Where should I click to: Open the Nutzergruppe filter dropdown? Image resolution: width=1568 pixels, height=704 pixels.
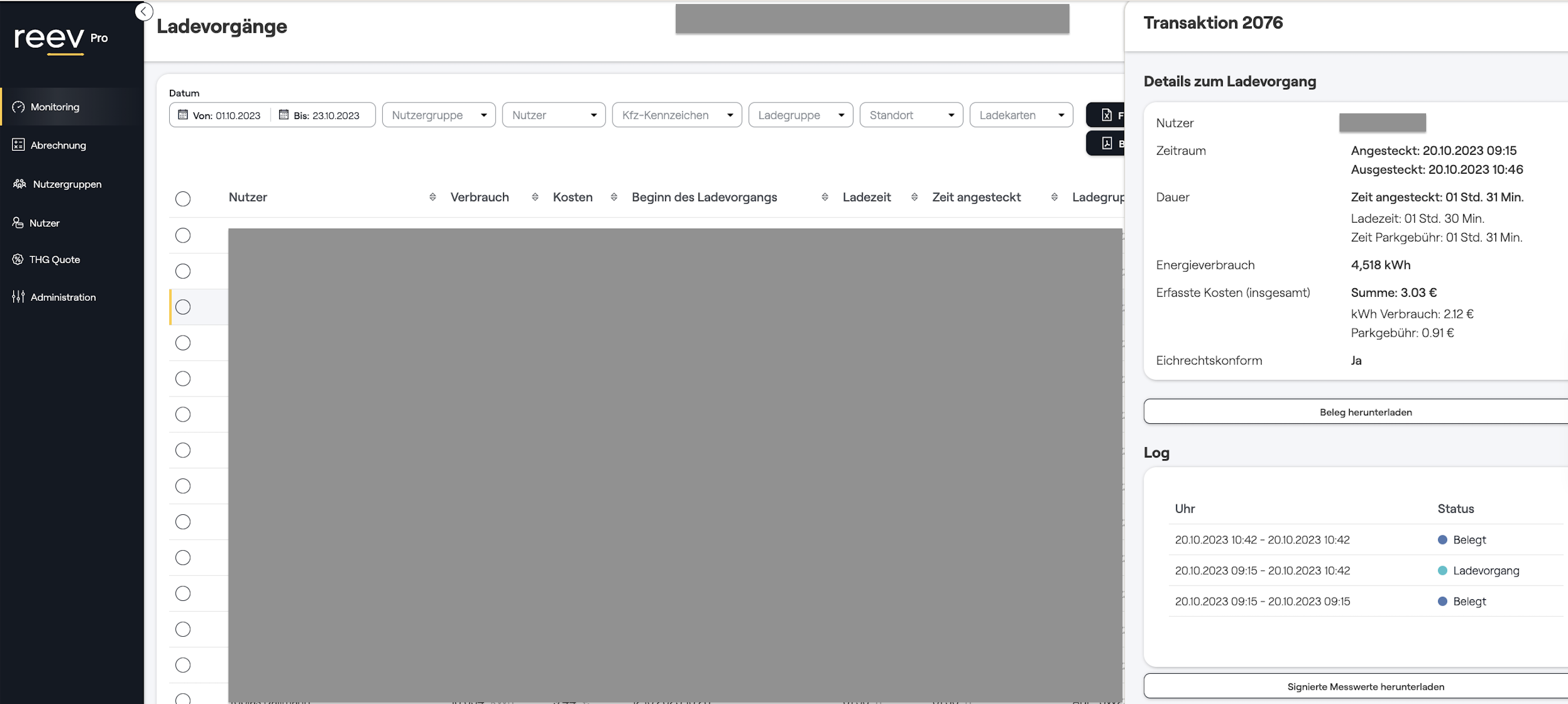(438, 115)
